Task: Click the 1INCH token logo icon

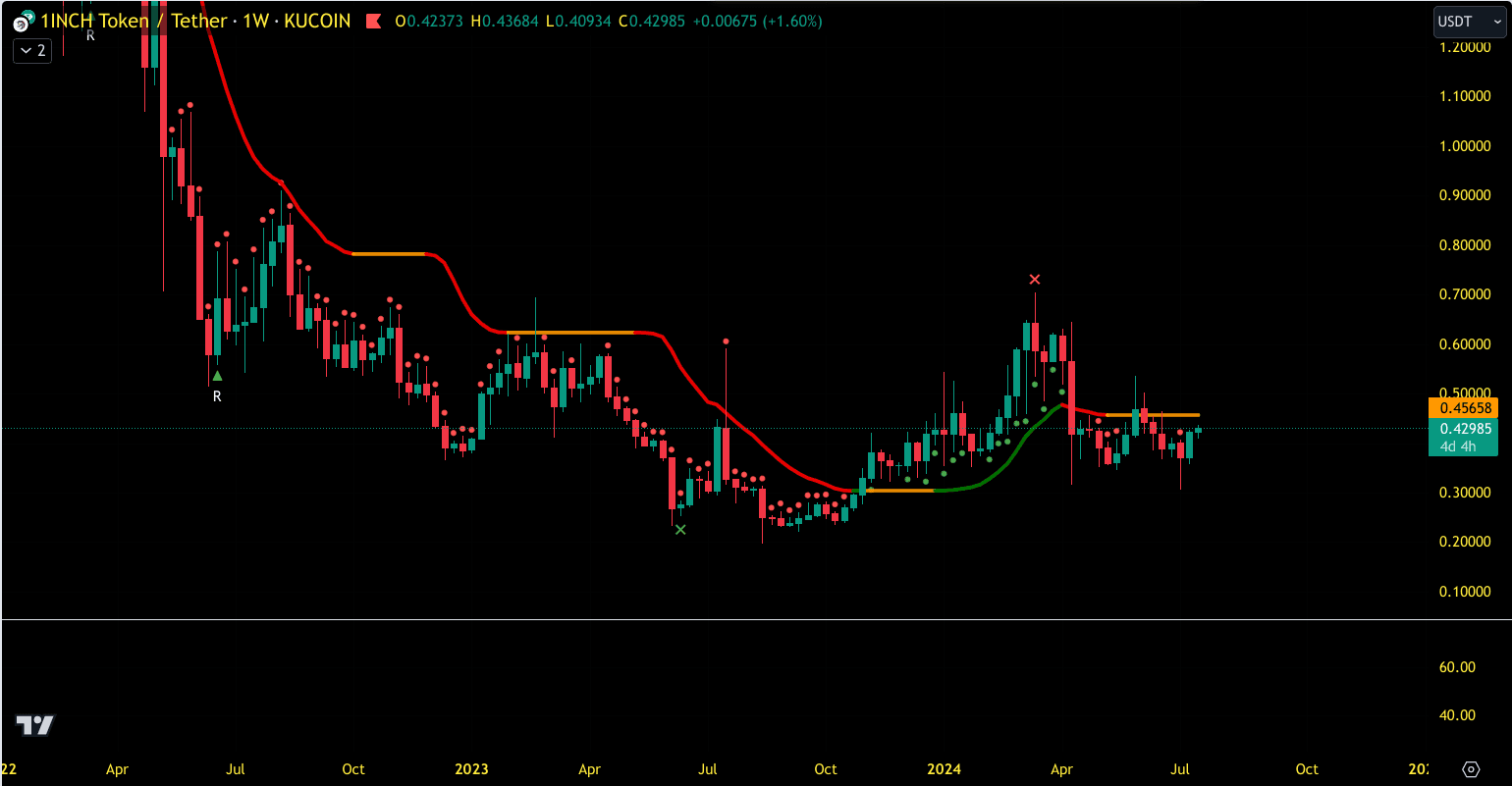Action: tap(21, 22)
